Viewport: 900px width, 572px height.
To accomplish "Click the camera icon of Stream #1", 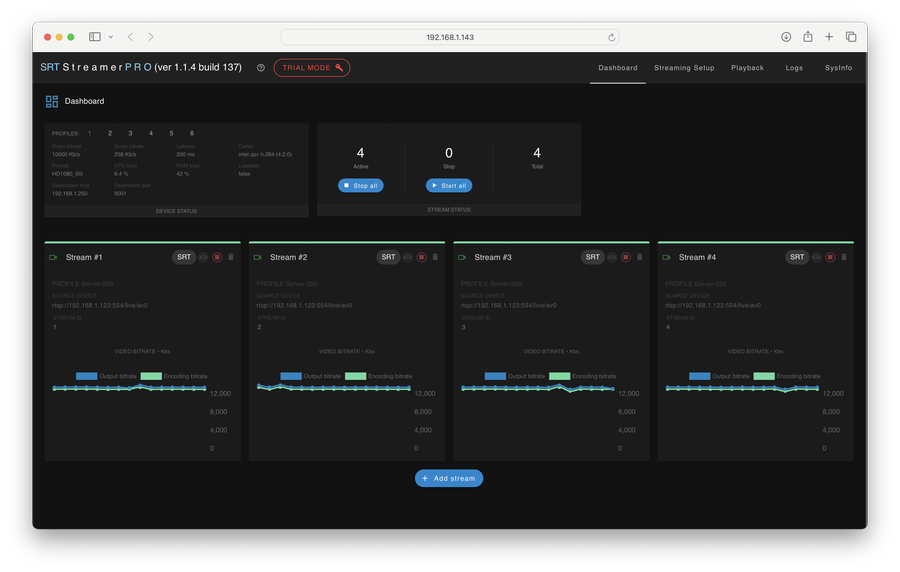I will [x=53, y=257].
